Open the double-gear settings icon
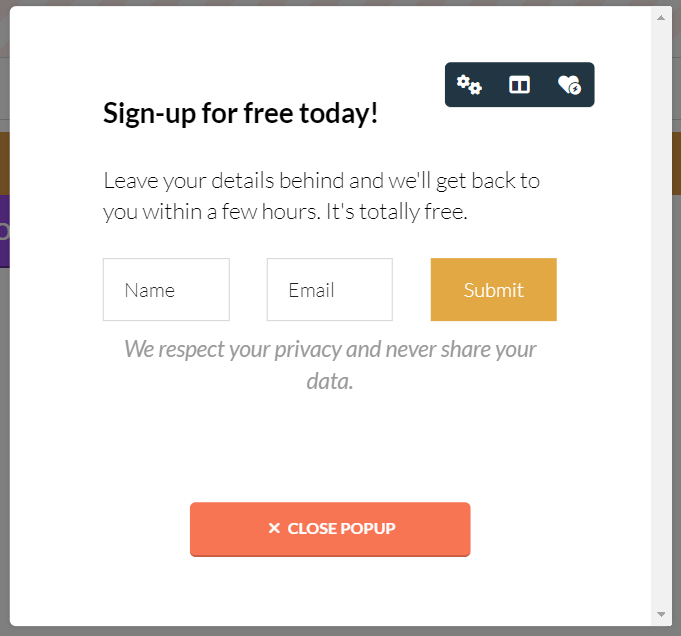 [x=469, y=85]
